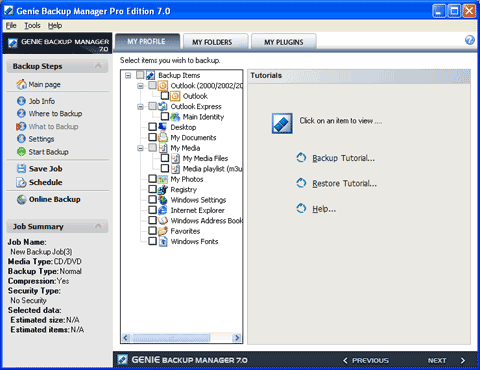
Task: Check the Media playlist (m3u) checkbox
Action: (165, 168)
